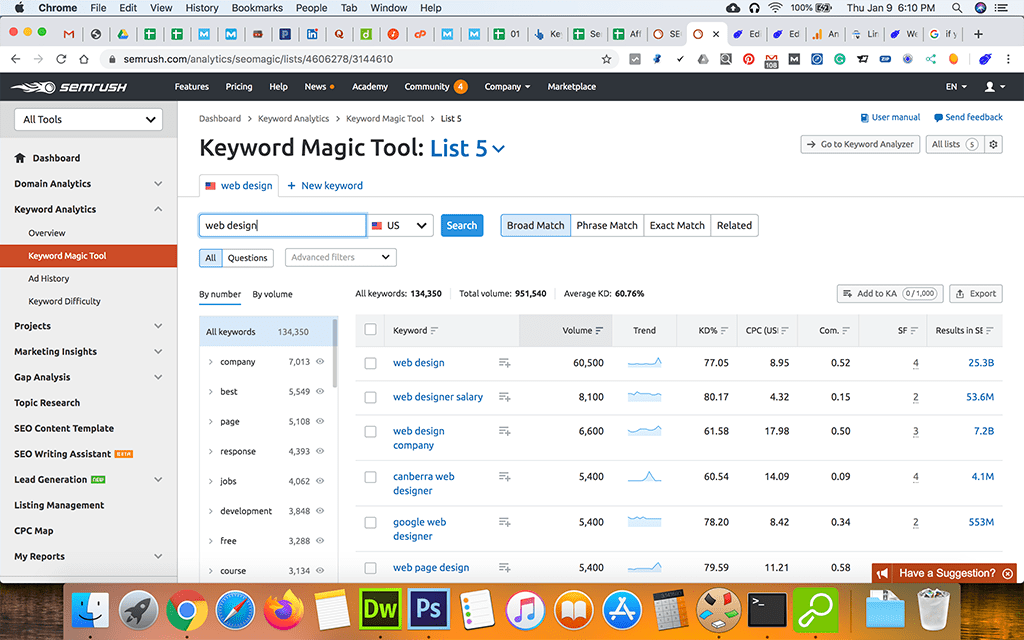Check the web design company checkbox
Image resolution: width=1024 pixels, height=640 pixels.
click(x=370, y=431)
